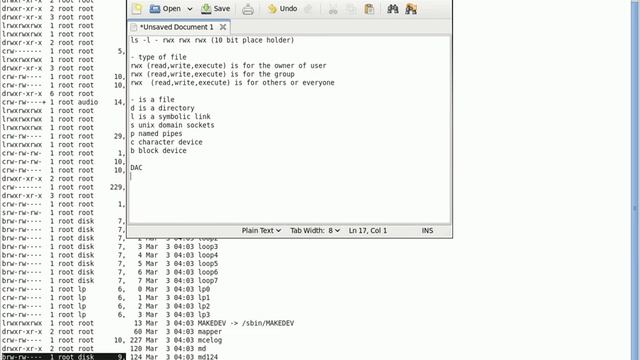Screen dimensions: 640x360
Task: Click the MAKEDEV symlink entry in the terminal
Action: point(148,323)
